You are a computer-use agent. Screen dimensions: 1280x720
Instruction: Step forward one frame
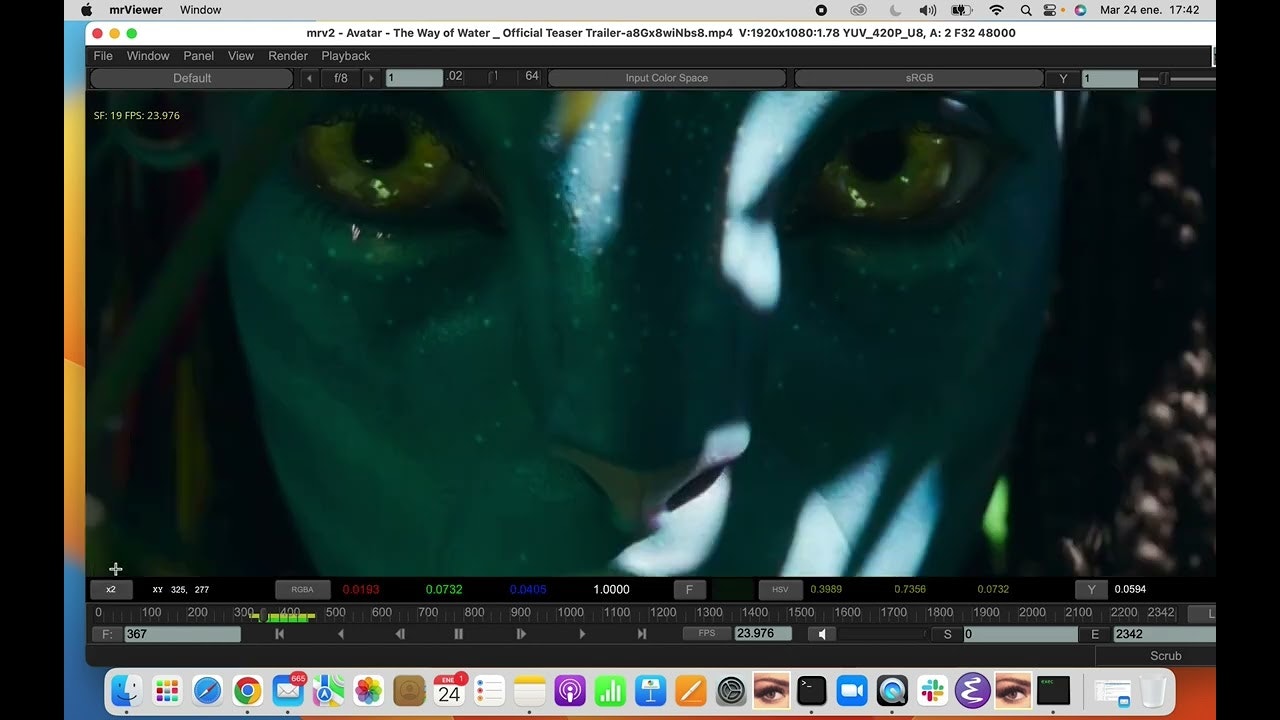coord(521,634)
